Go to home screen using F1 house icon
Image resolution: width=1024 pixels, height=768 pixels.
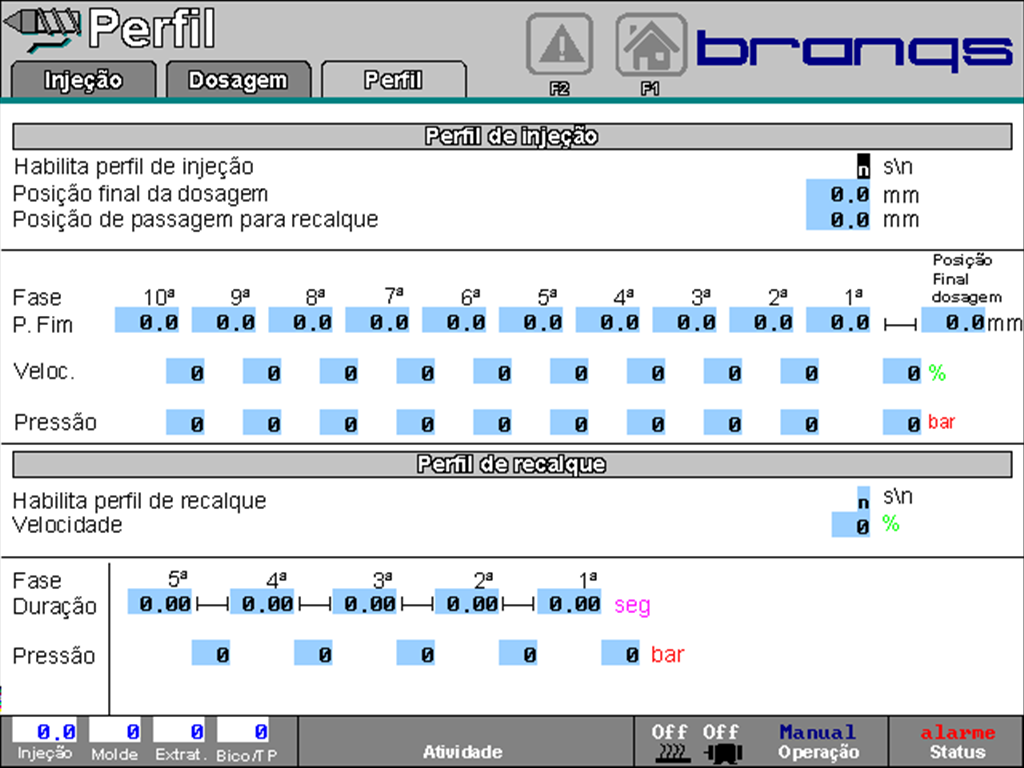click(651, 44)
